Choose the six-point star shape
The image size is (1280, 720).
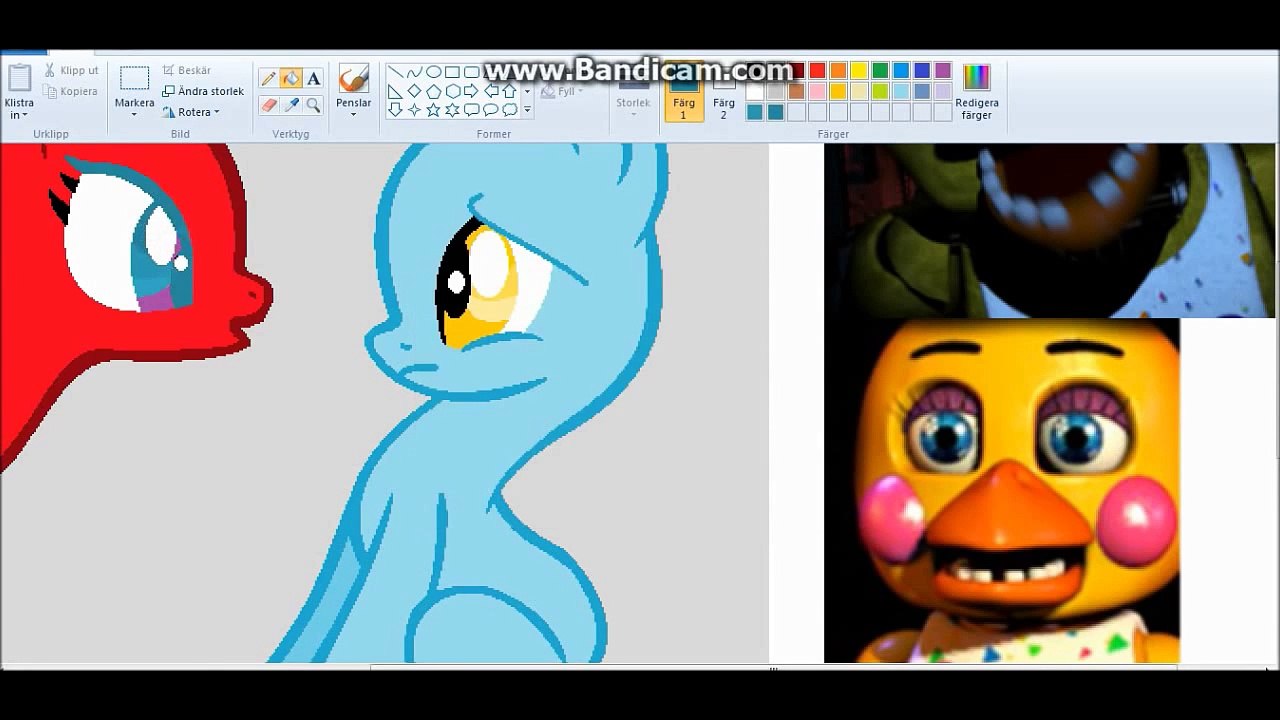click(x=452, y=110)
